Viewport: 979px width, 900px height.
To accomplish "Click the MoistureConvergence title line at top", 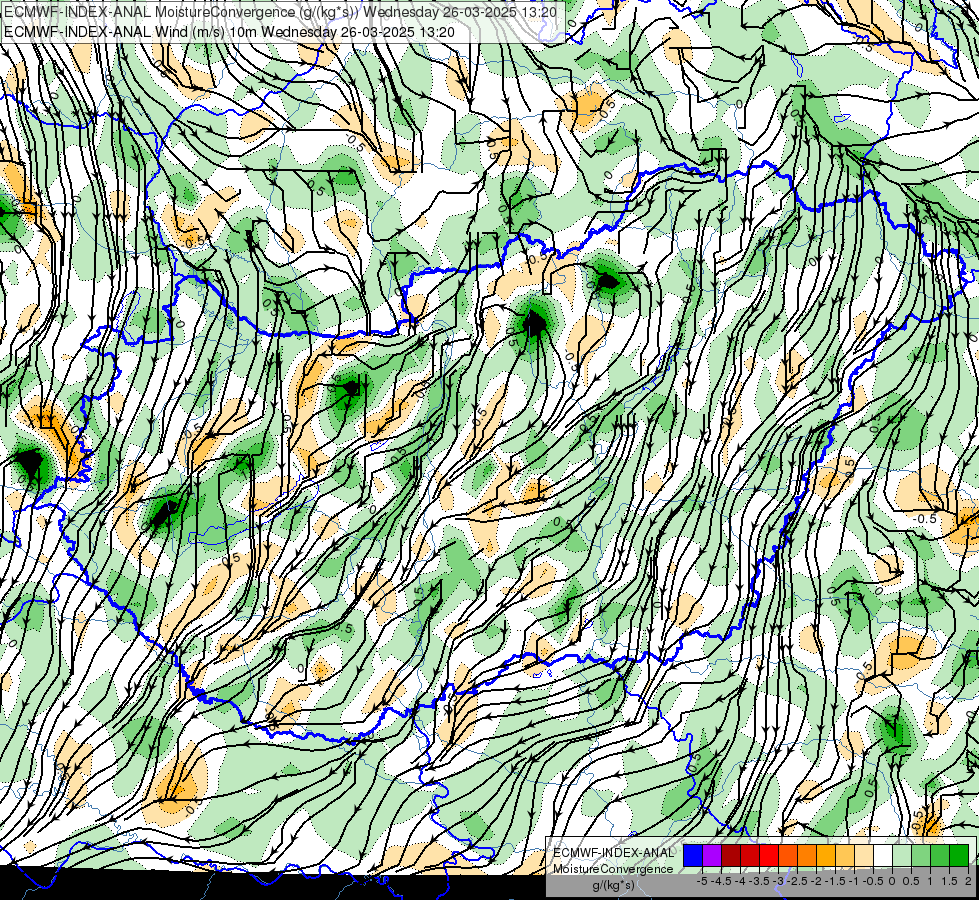I will [x=280, y=12].
